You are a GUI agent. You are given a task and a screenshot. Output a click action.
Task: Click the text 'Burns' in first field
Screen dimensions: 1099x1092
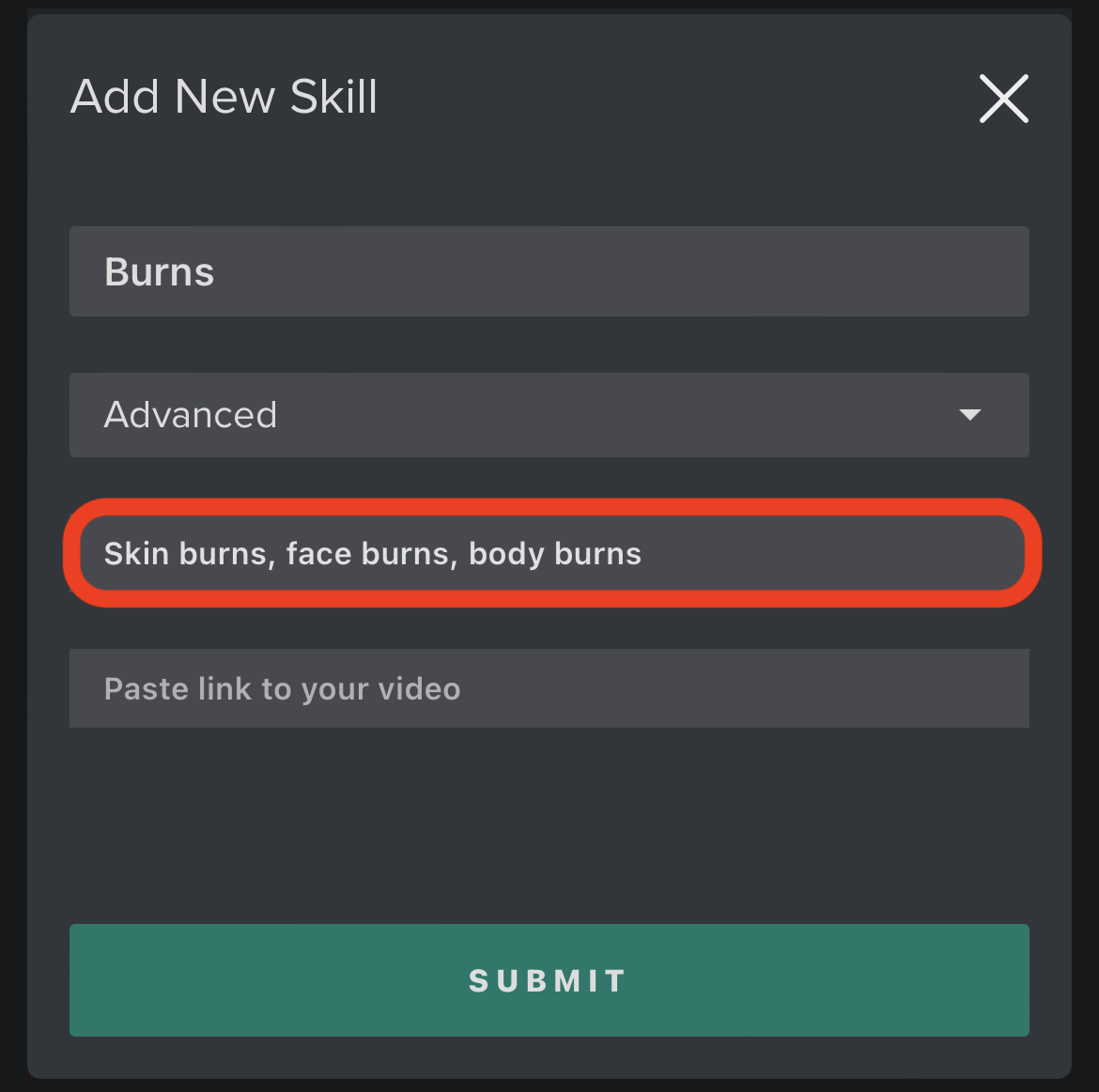[159, 271]
